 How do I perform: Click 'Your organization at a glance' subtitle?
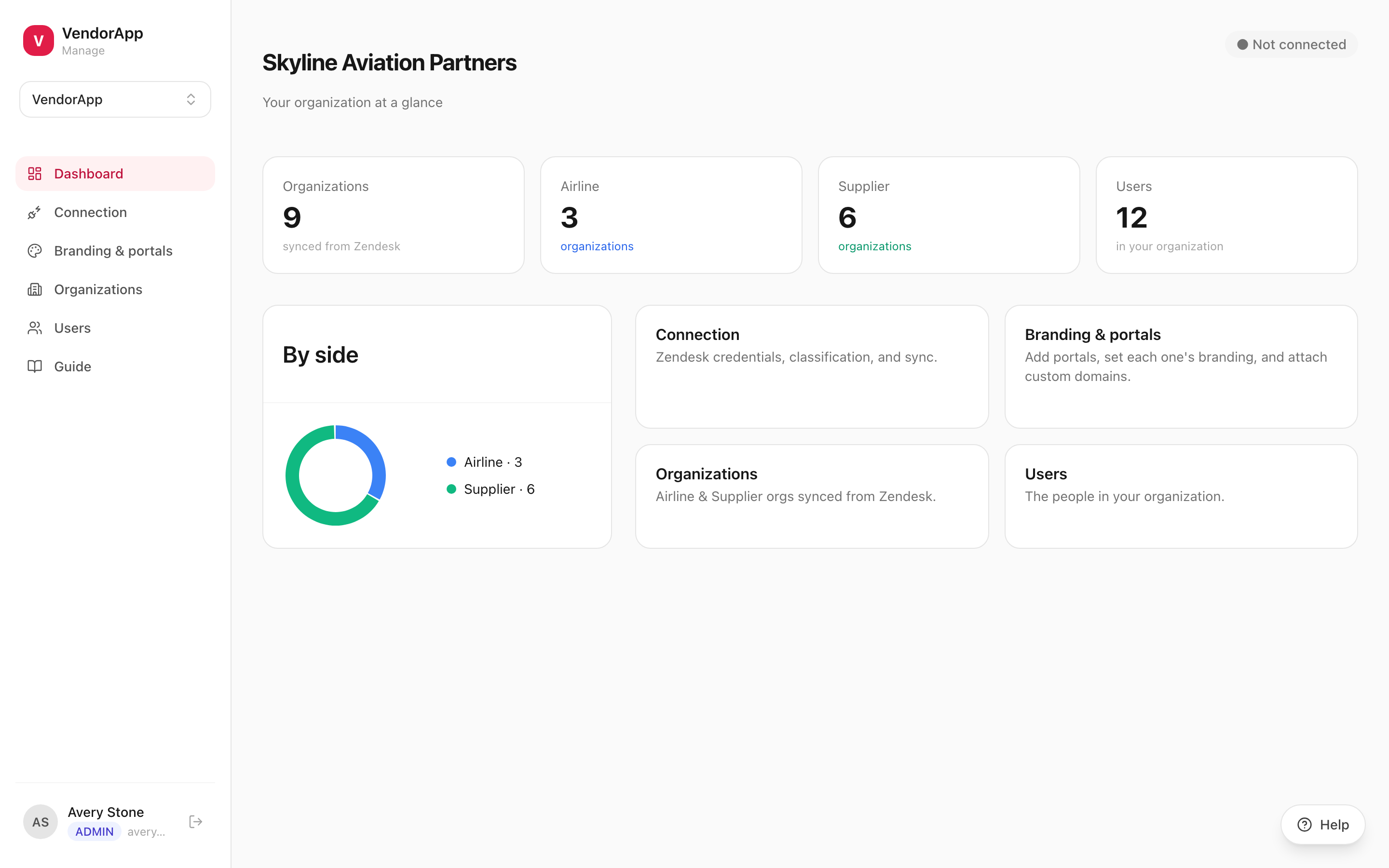click(353, 102)
